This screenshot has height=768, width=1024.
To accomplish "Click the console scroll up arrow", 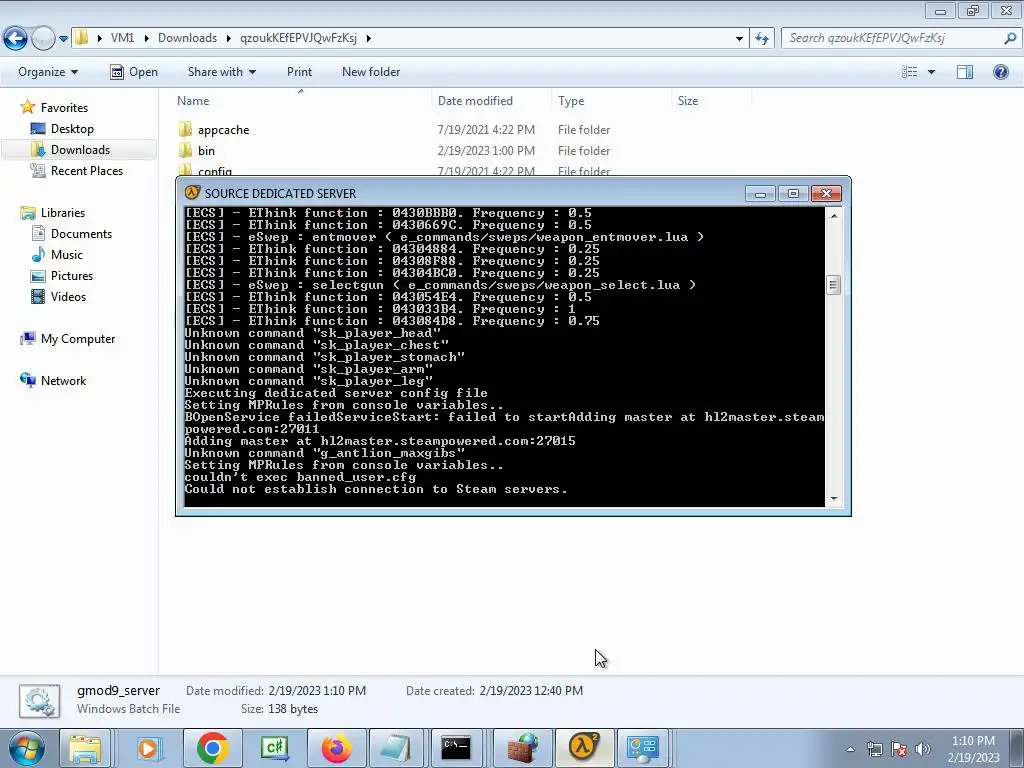I will 834,215.
